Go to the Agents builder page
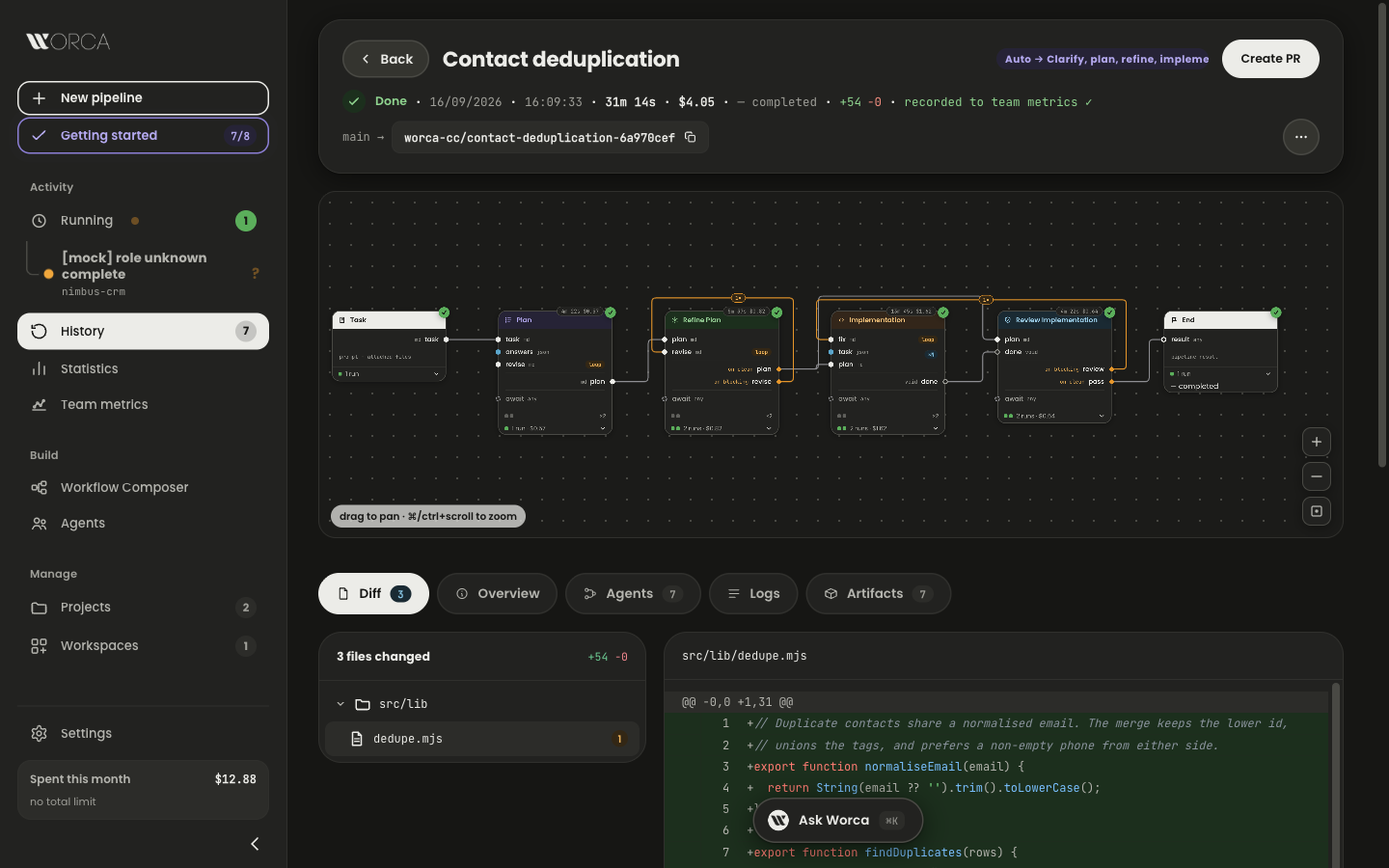Screen dimensions: 1389x868 pyautogui.click(x=143, y=523)
